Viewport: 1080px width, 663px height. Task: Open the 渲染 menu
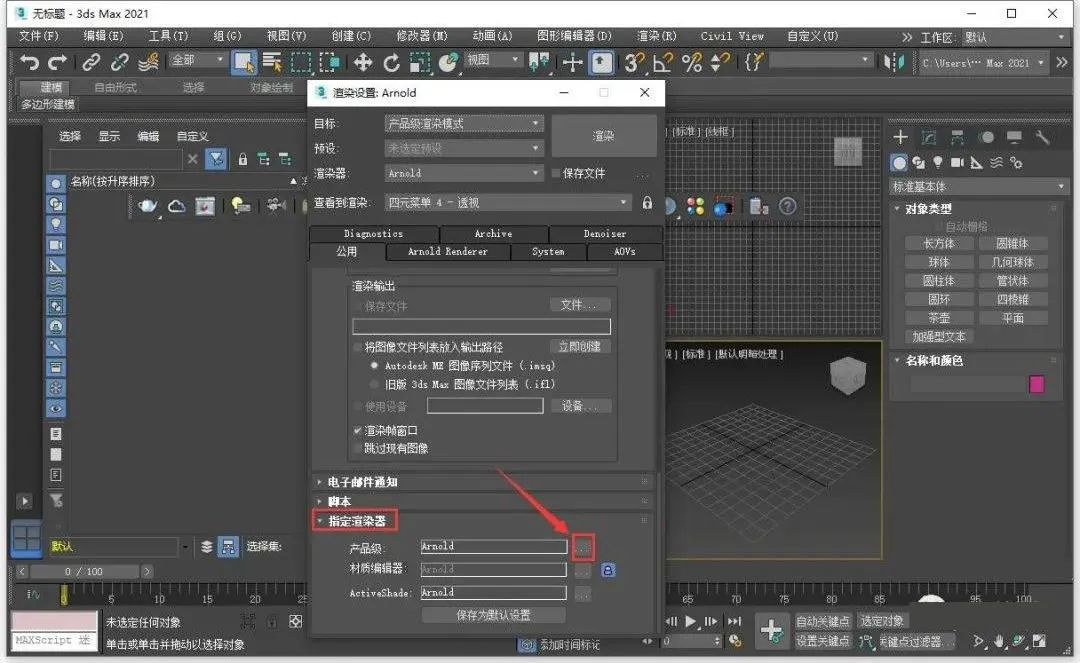656,36
